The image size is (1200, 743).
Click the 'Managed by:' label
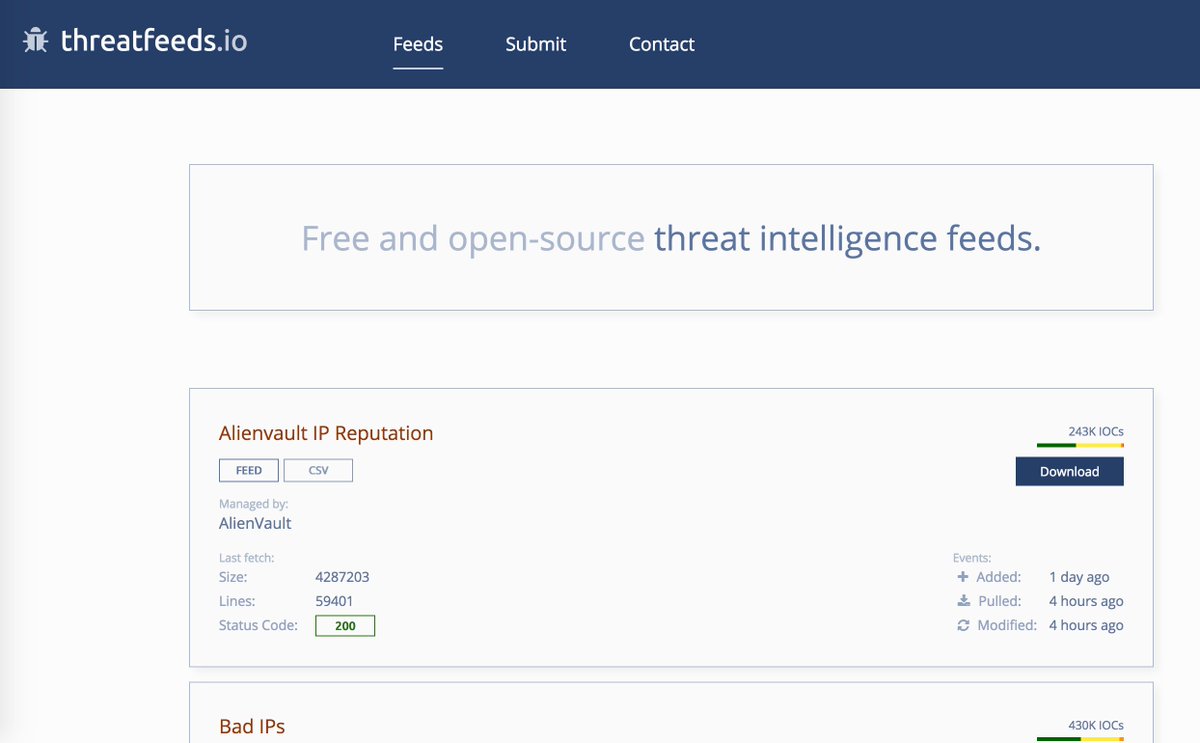point(253,504)
